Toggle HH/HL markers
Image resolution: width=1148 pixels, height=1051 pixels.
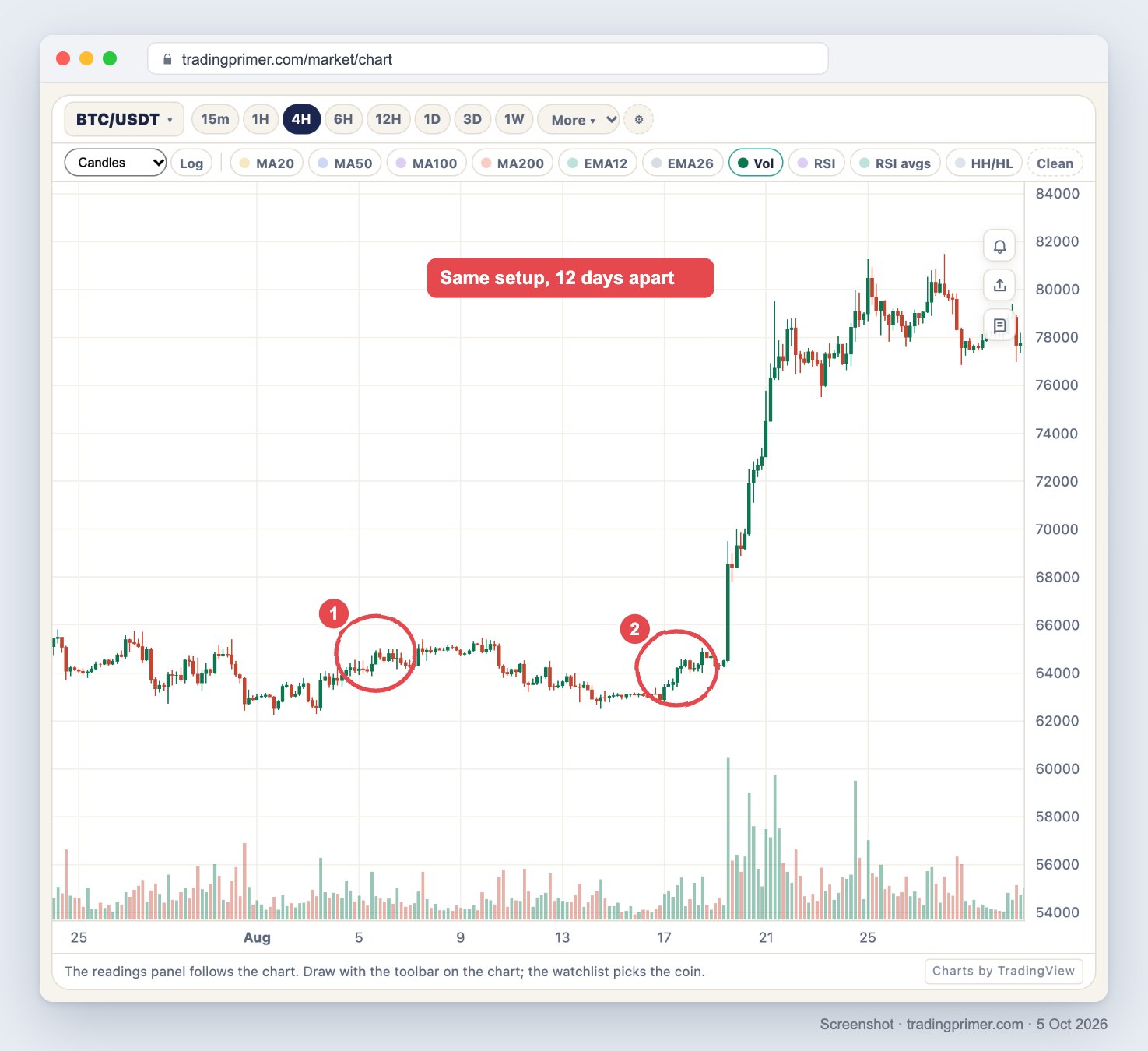tap(984, 163)
